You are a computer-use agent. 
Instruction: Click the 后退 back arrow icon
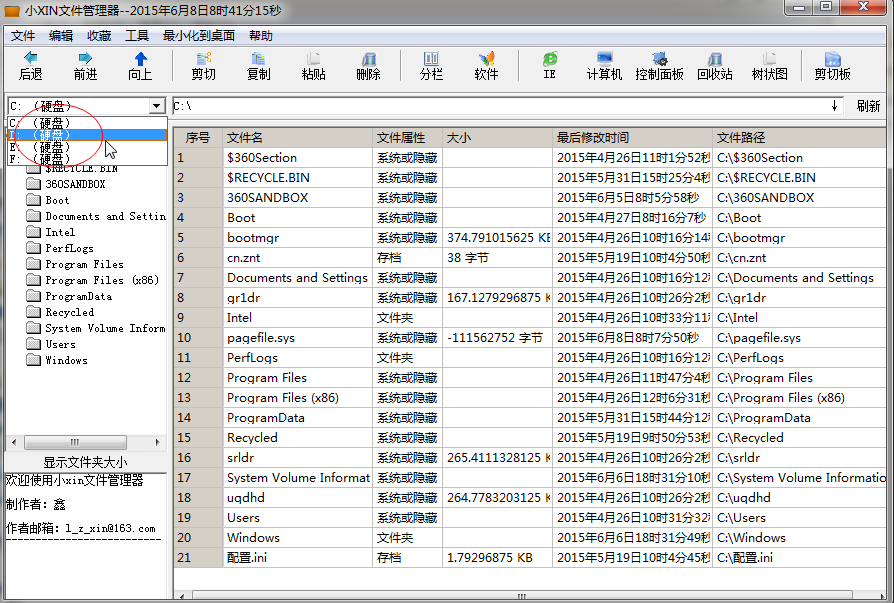[x=30, y=58]
